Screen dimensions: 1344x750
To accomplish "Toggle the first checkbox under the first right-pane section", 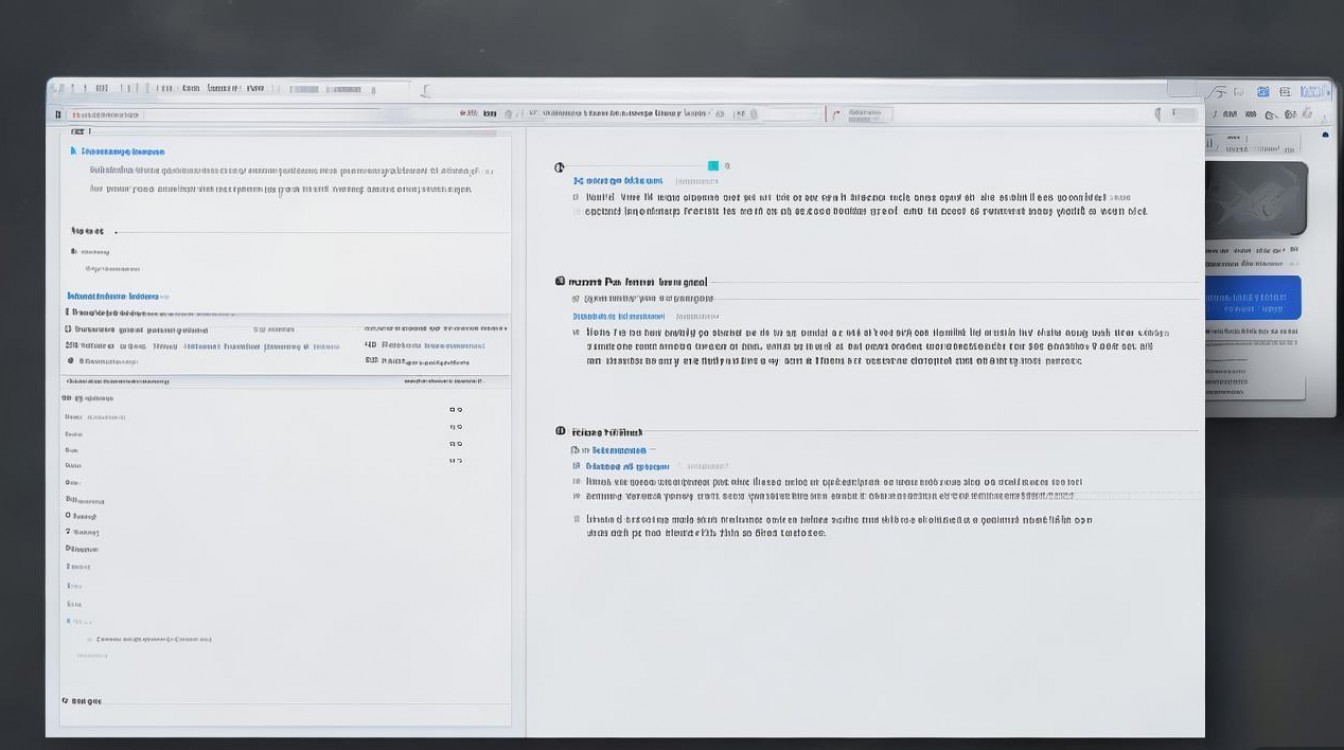I will point(575,198).
